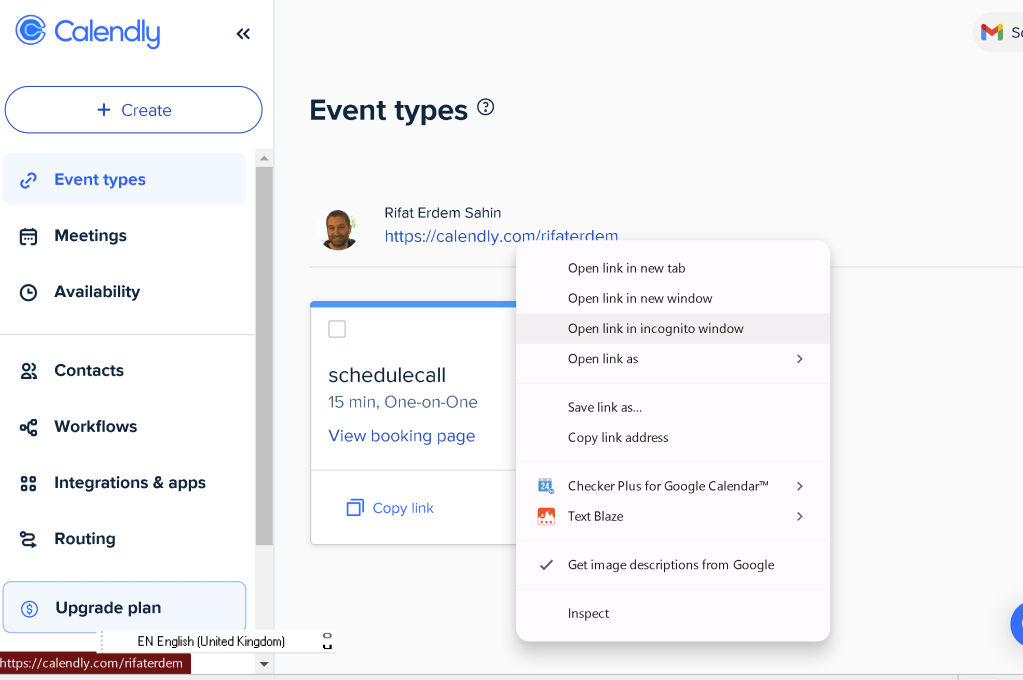Click EN English (United Kingdom) language bar
Viewport: 1023px width, 680px height.
click(211, 641)
